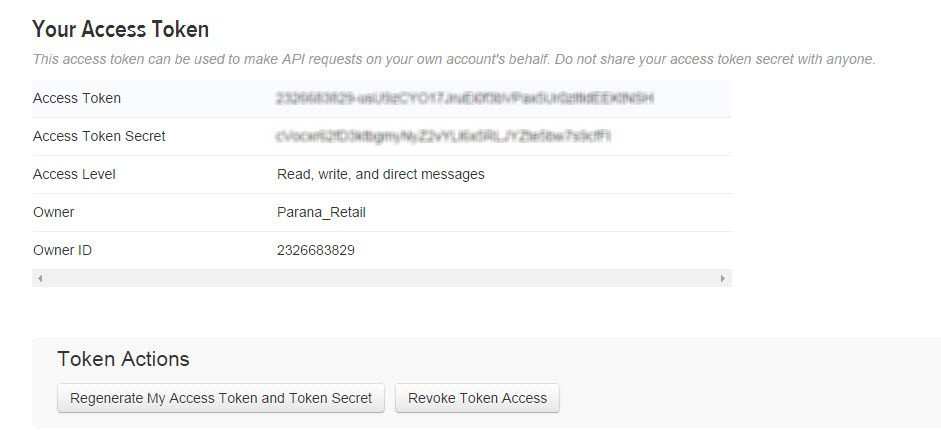Select the Owner ID number 2326683829

click(x=315, y=250)
